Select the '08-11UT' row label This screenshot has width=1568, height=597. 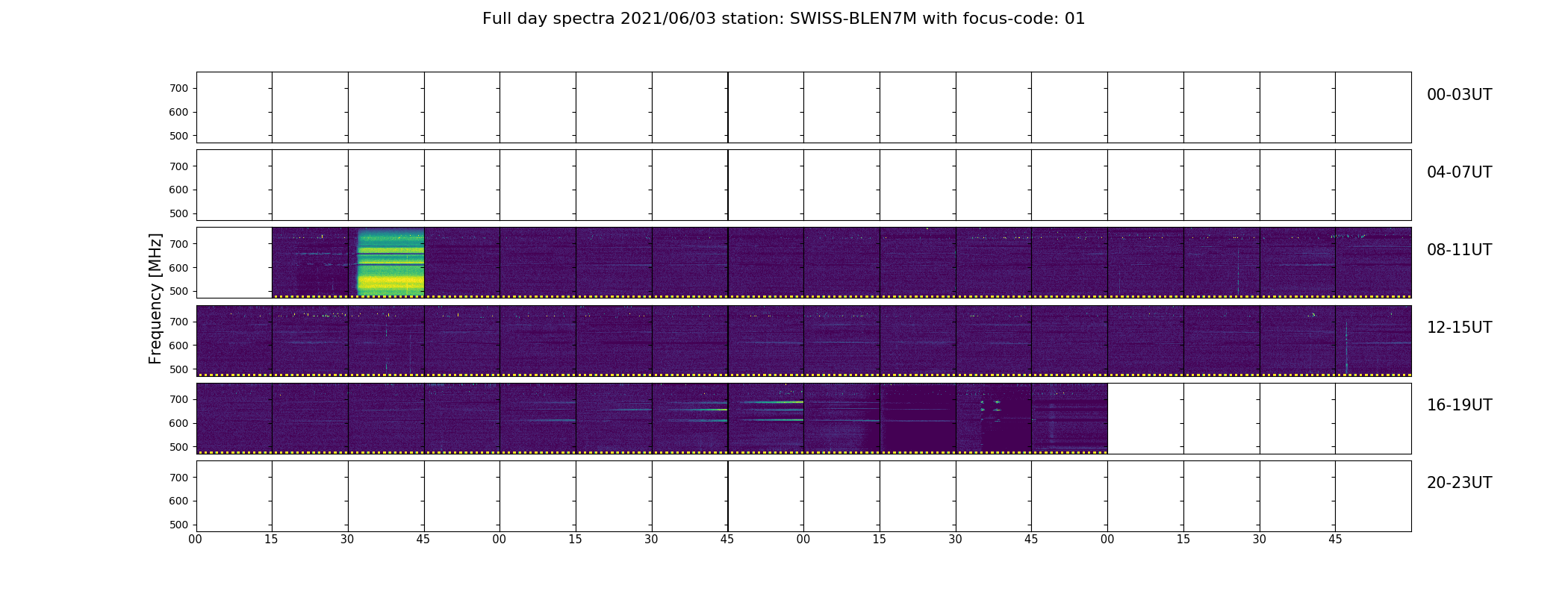coord(1459,250)
